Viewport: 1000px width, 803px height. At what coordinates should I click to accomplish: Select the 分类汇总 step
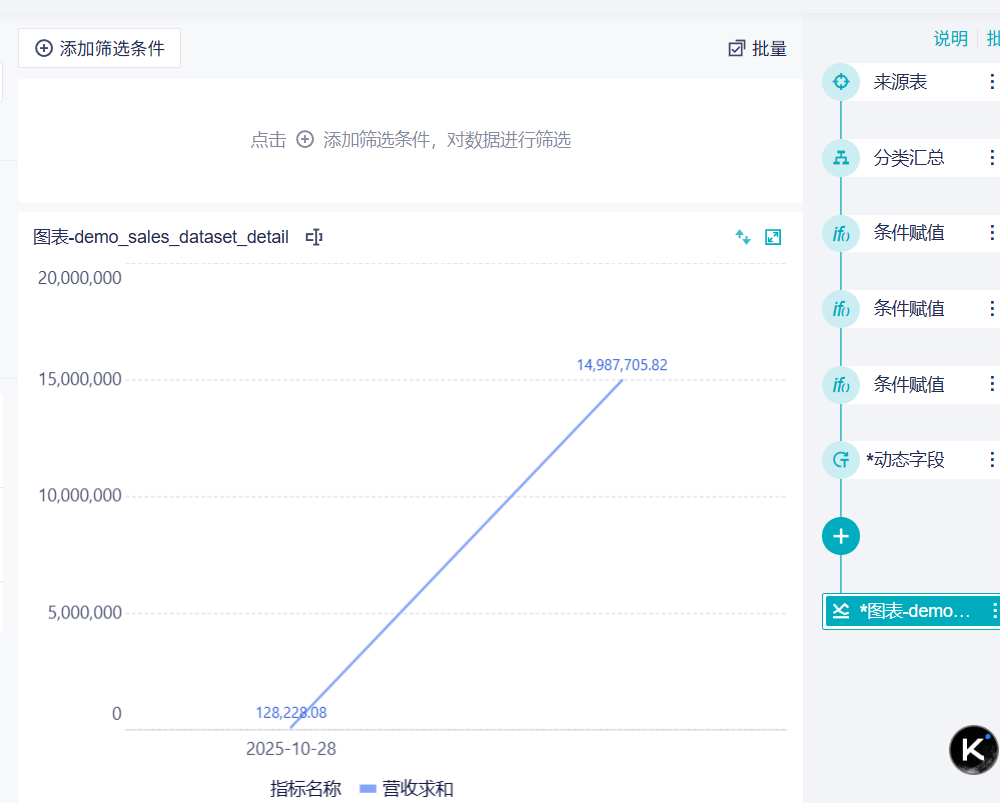(912, 158)
